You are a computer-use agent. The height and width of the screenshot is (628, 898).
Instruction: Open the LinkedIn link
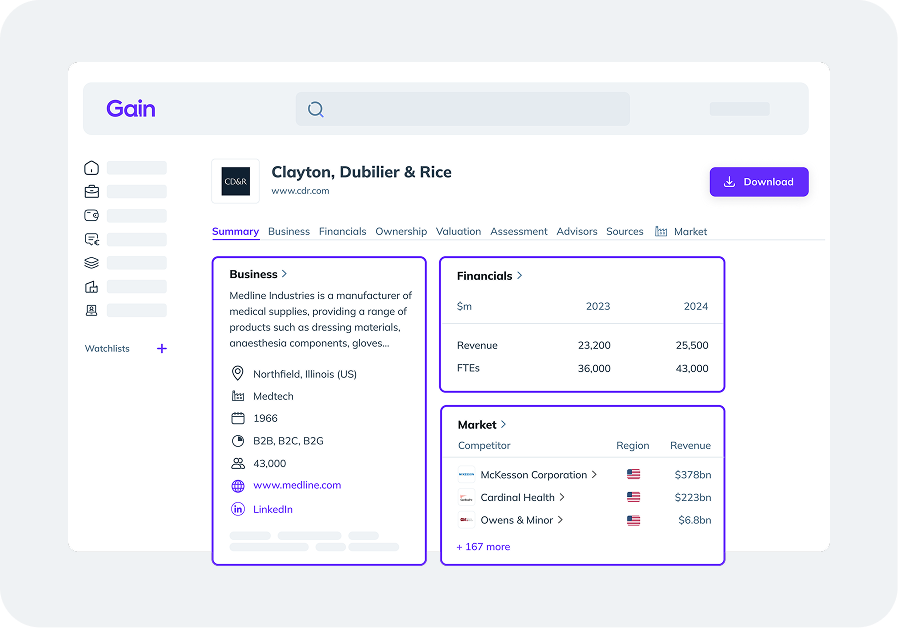click(273, 509)
